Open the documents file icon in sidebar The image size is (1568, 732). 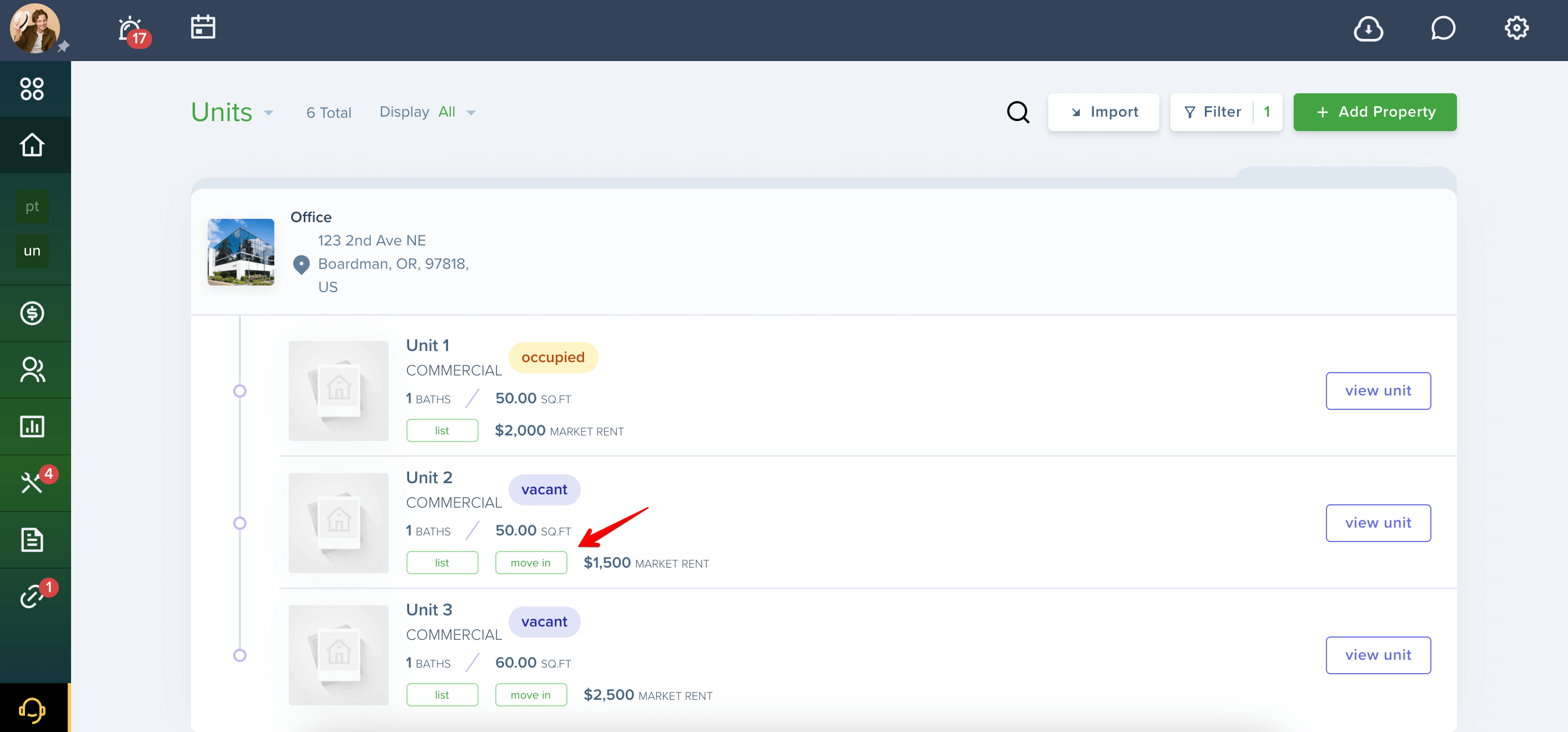point(32,540)
